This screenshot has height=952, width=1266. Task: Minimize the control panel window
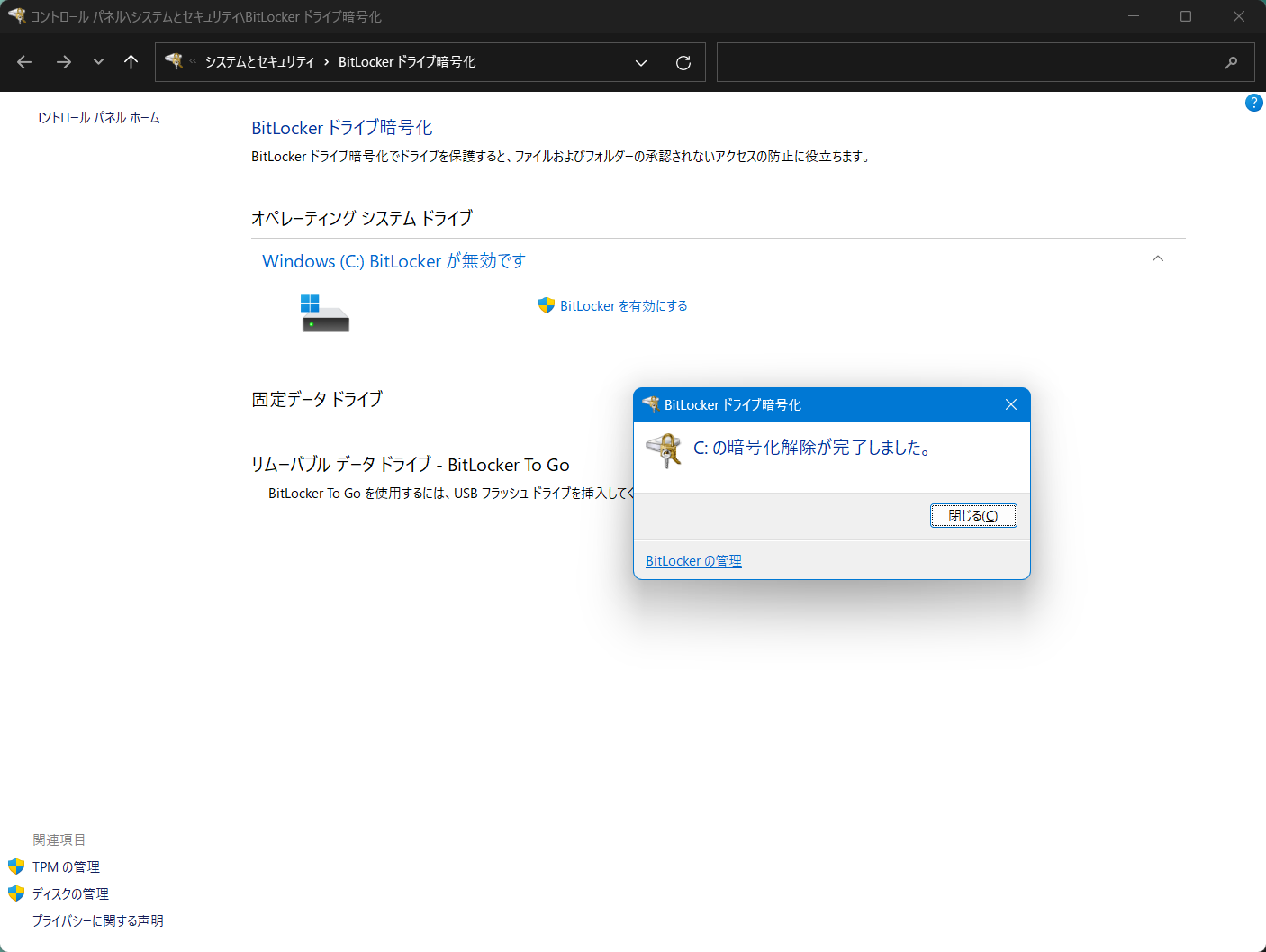coord(1134,16)
